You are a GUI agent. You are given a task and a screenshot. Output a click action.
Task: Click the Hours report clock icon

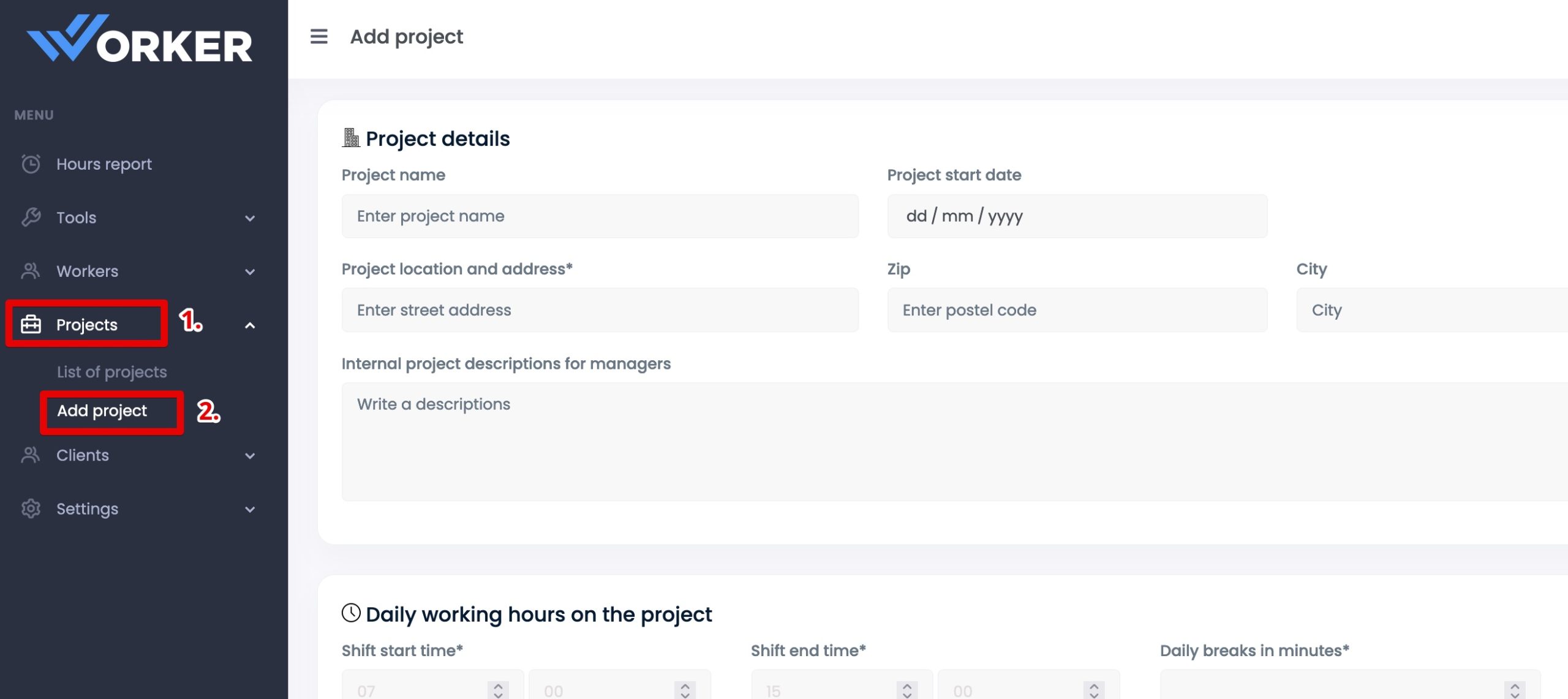click(31, 164)
